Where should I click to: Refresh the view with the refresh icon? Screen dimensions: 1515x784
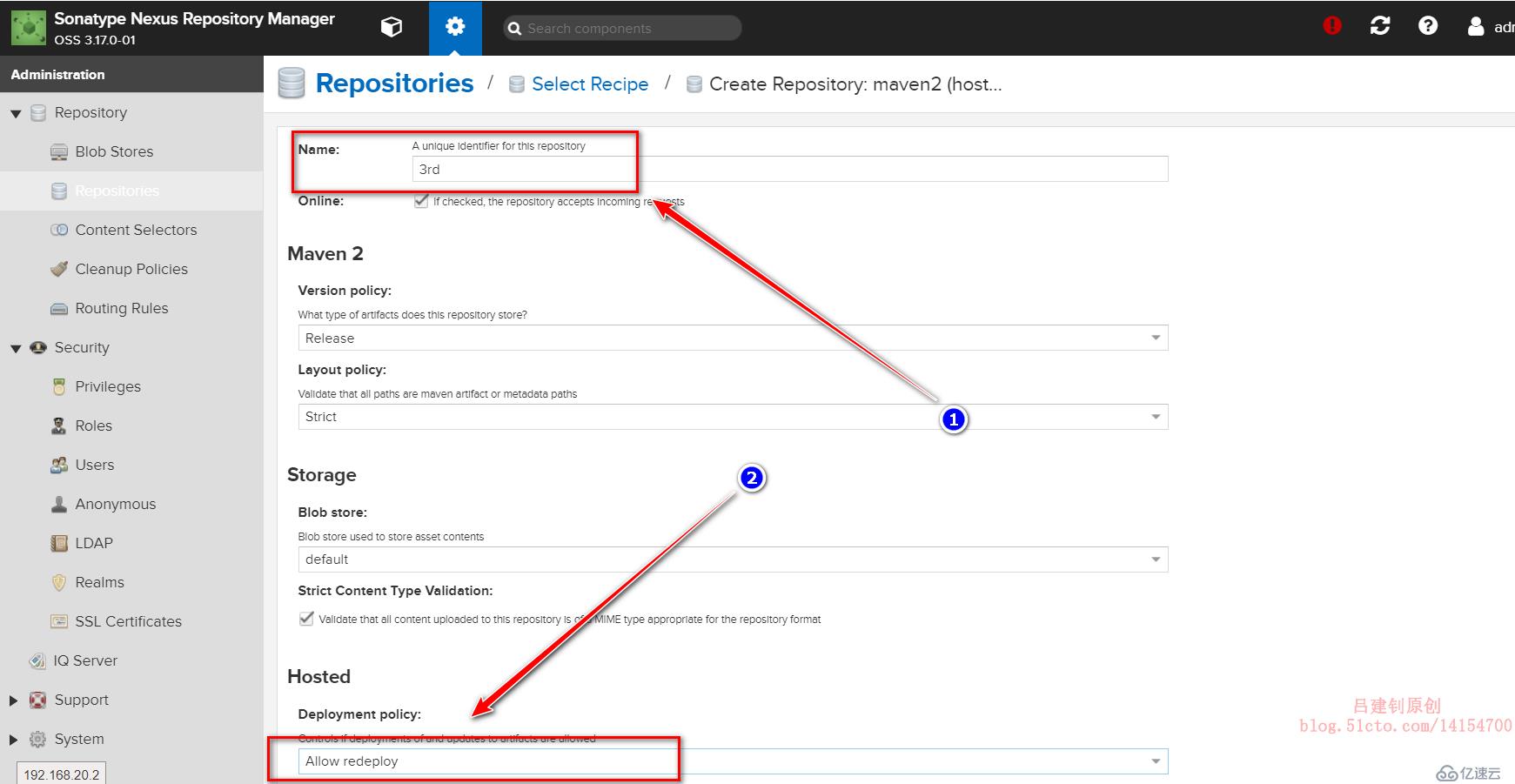coord(1380,26)
